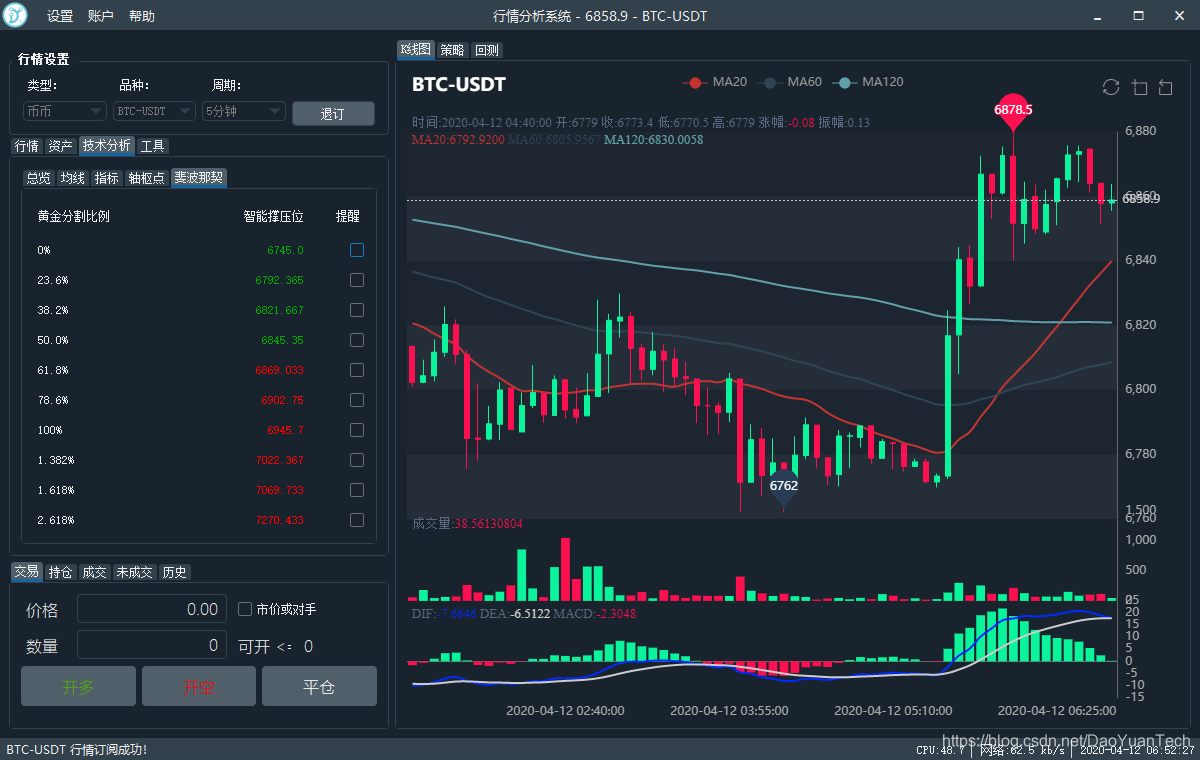Enable alert for 1.382% level
This screenshot has width=1200, height=760.
click(x=357, y=460)
